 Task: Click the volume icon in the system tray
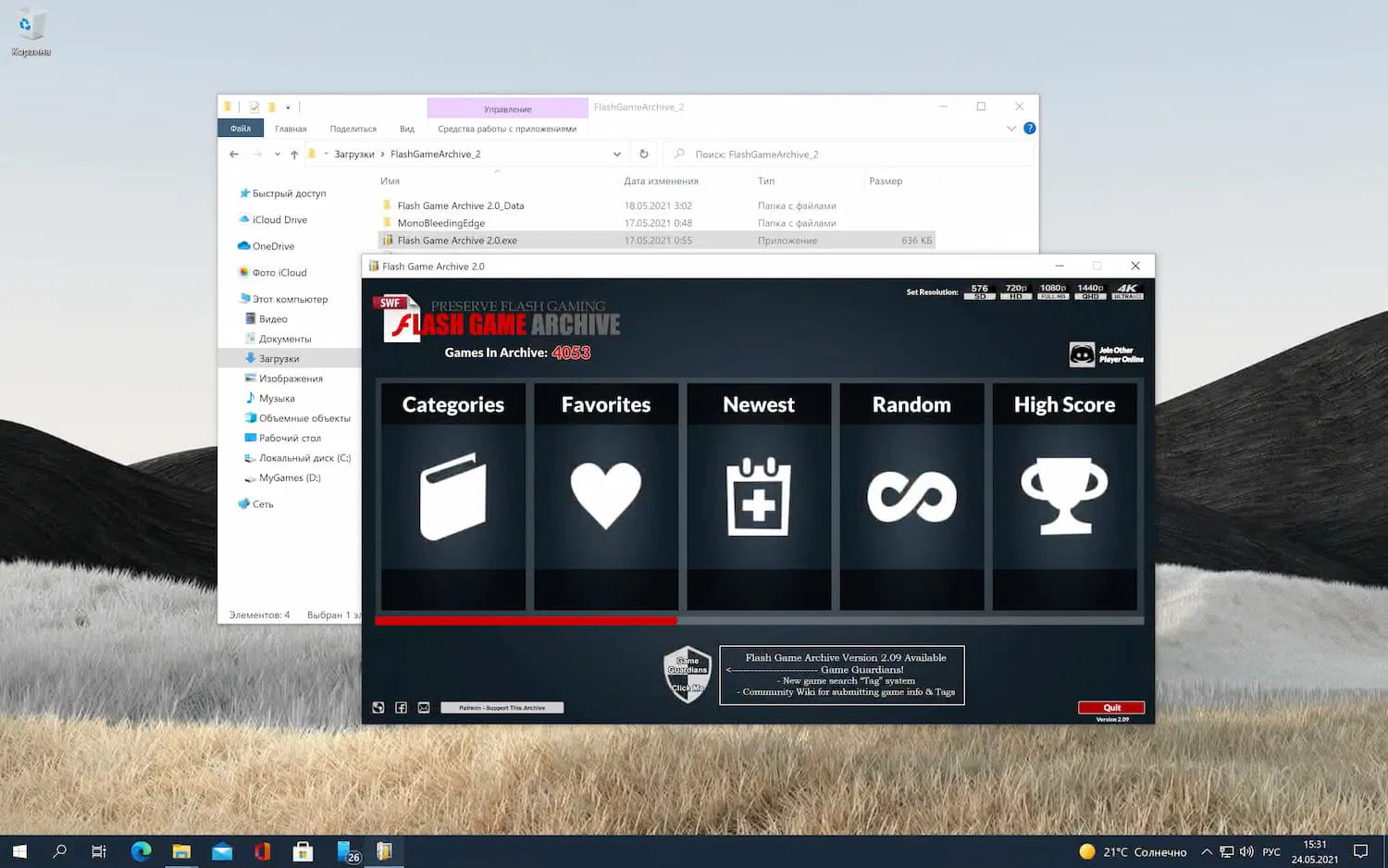[x=1246, y=851]
